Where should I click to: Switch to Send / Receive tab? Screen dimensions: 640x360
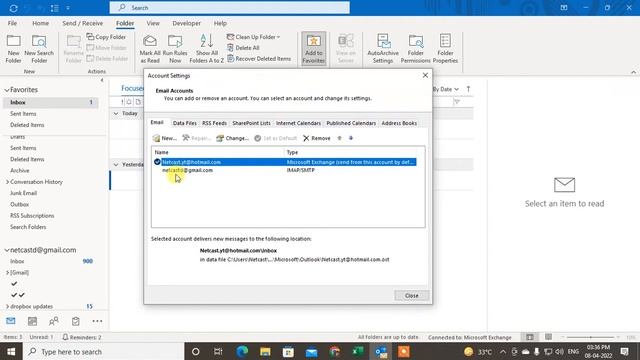click(x=82, y=23)
